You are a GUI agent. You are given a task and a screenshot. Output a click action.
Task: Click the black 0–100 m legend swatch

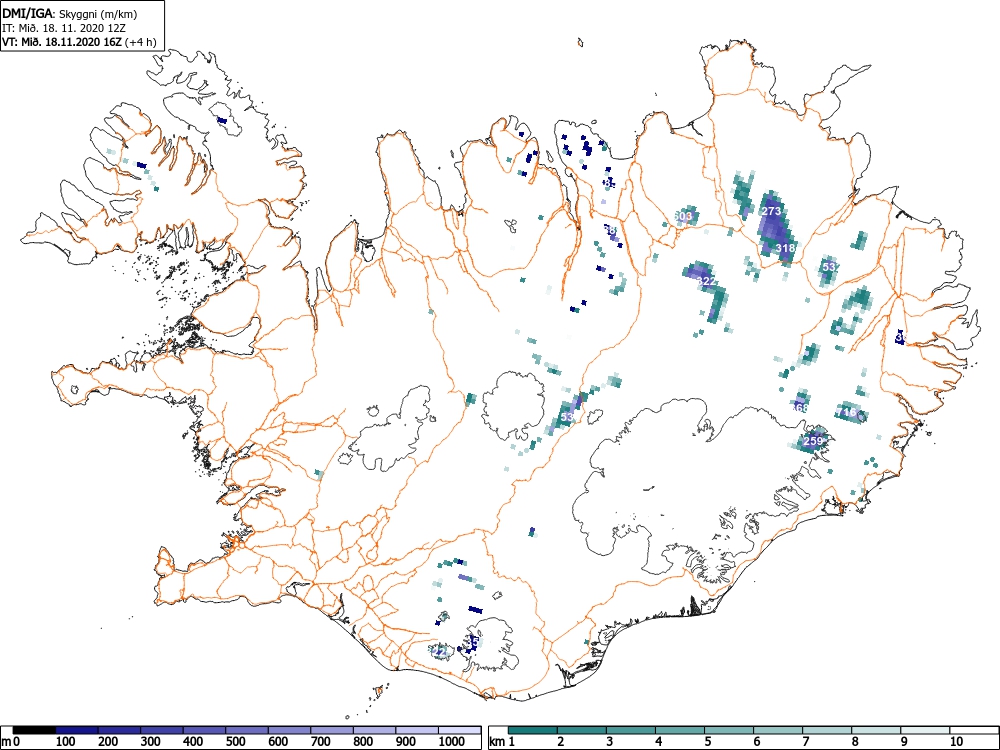[x=34, y=730]
